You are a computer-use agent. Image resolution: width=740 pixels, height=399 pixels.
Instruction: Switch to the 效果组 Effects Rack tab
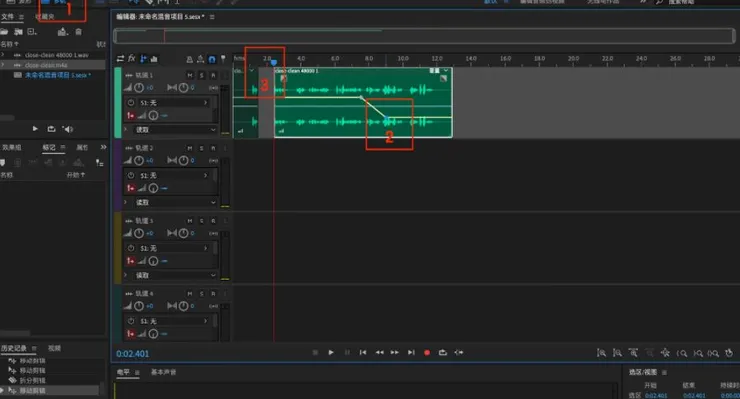[11, 147]
